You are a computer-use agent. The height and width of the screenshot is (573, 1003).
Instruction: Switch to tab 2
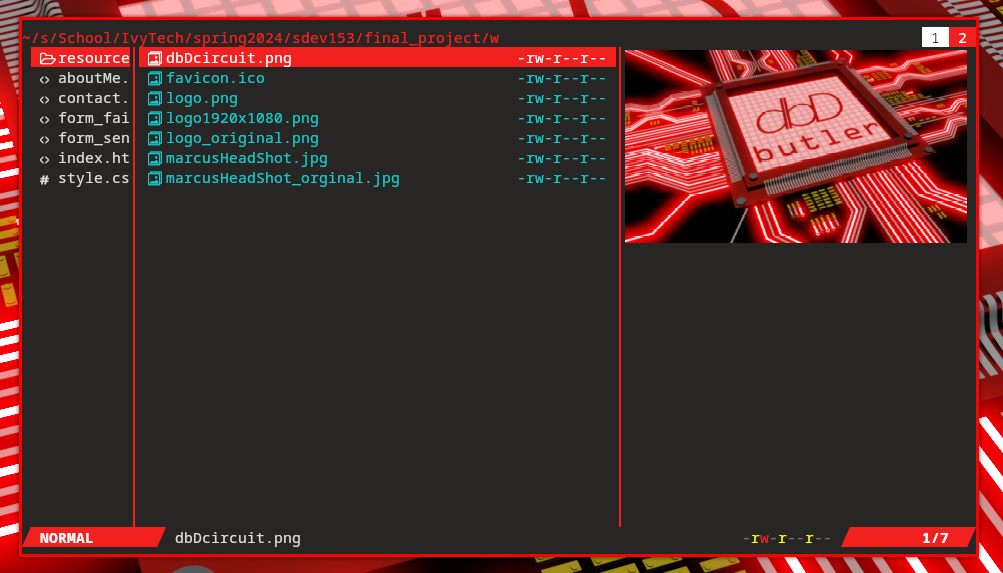click(962, 38)
